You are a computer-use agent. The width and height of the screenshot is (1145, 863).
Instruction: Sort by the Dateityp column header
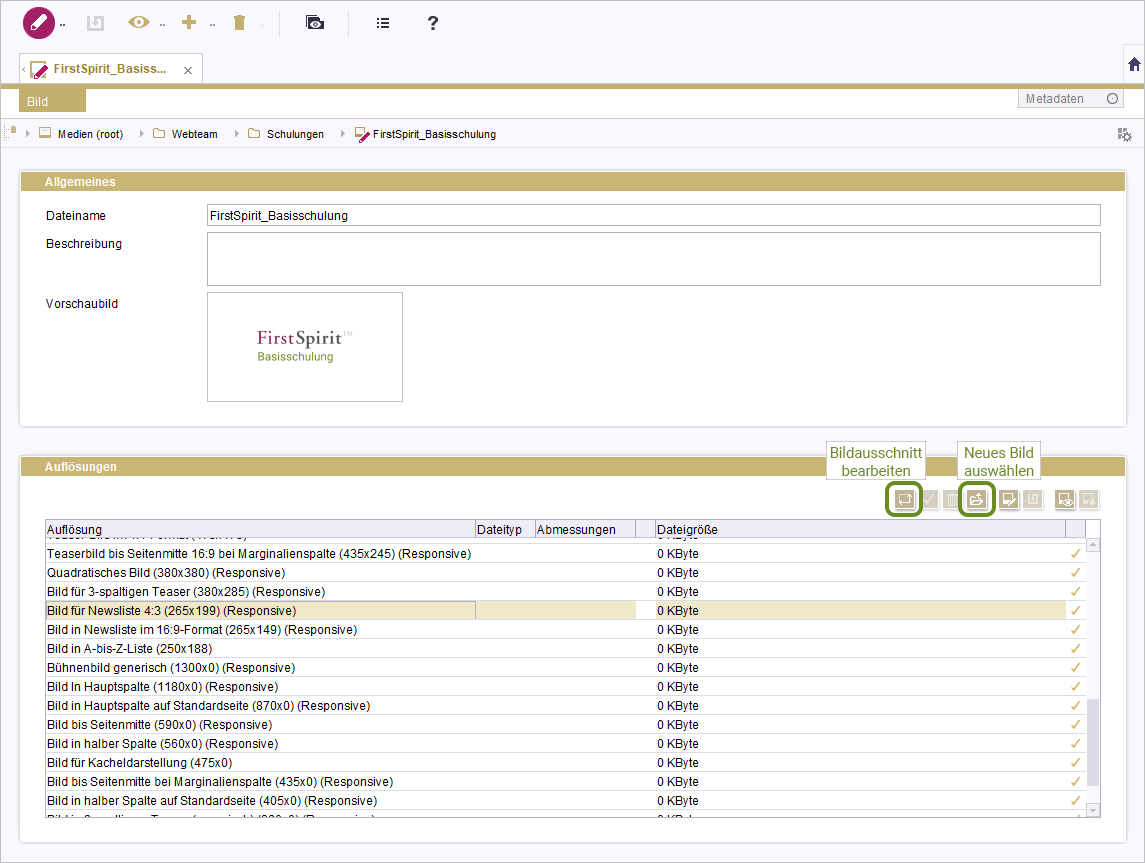(x=505, y=529)
